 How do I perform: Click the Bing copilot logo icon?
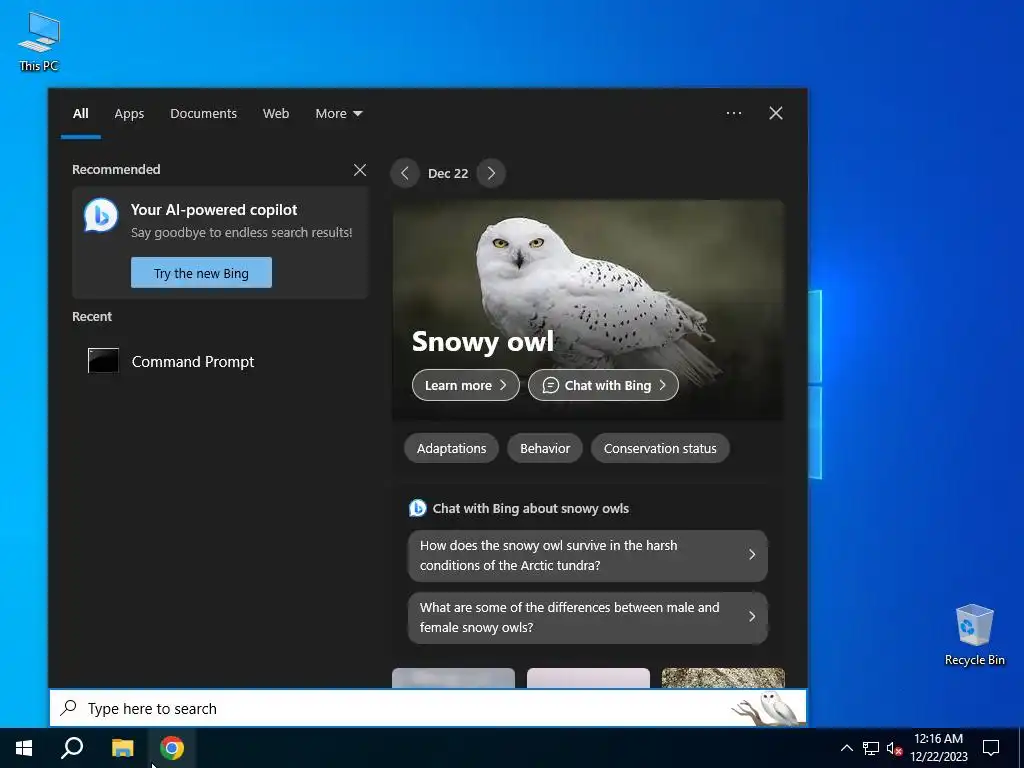point(101,216)
